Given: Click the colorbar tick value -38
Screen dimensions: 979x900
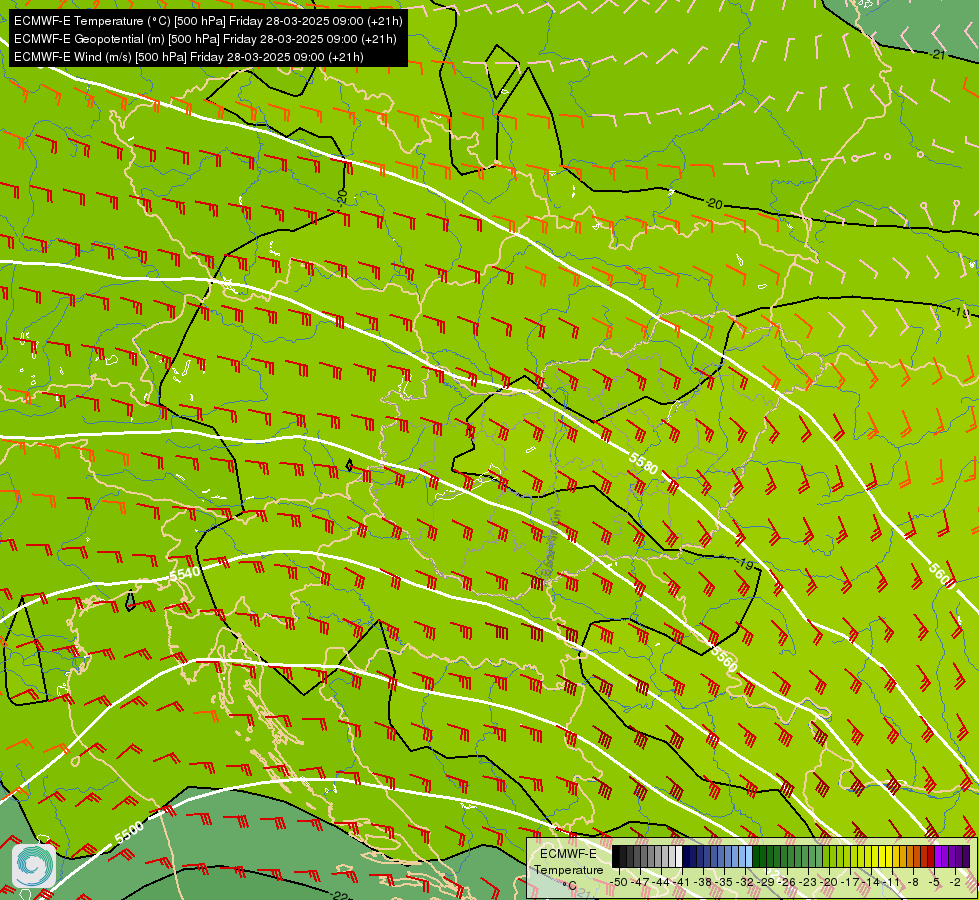Looking at the screenshot, I should tap(702, 882).
